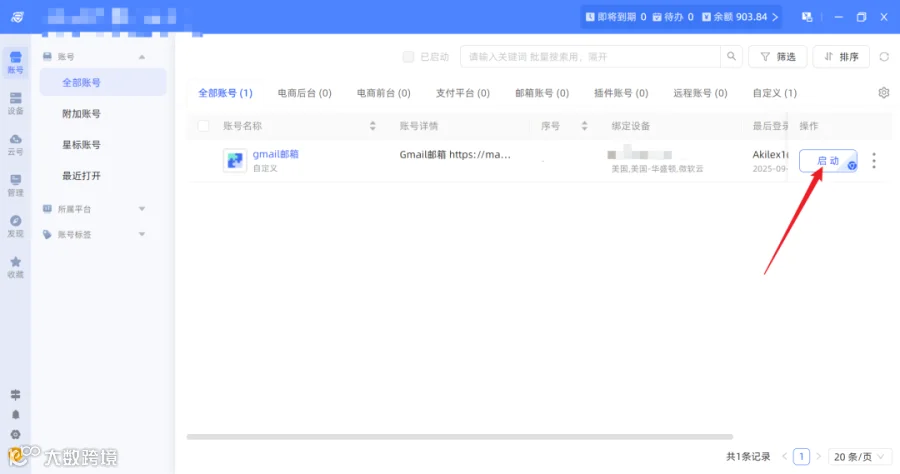Refresh the account list
The image size is (900, 474).
click(884, 57)
